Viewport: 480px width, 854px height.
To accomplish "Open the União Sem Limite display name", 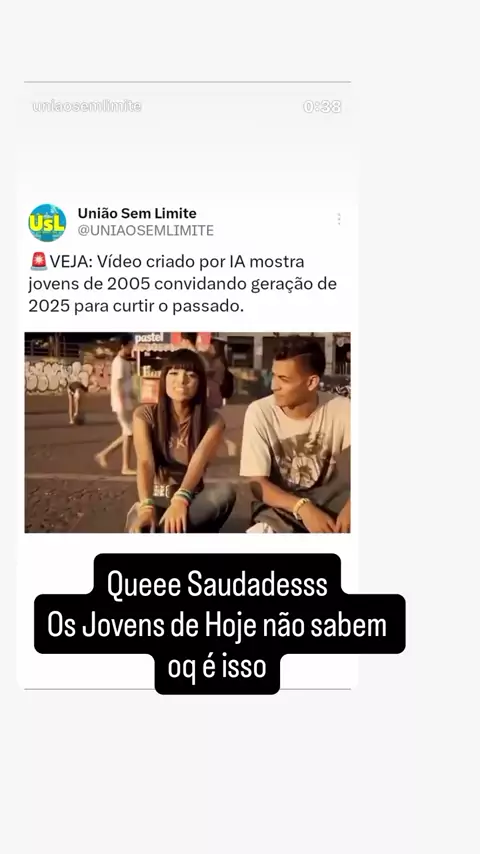I will [x=137, y=213].
